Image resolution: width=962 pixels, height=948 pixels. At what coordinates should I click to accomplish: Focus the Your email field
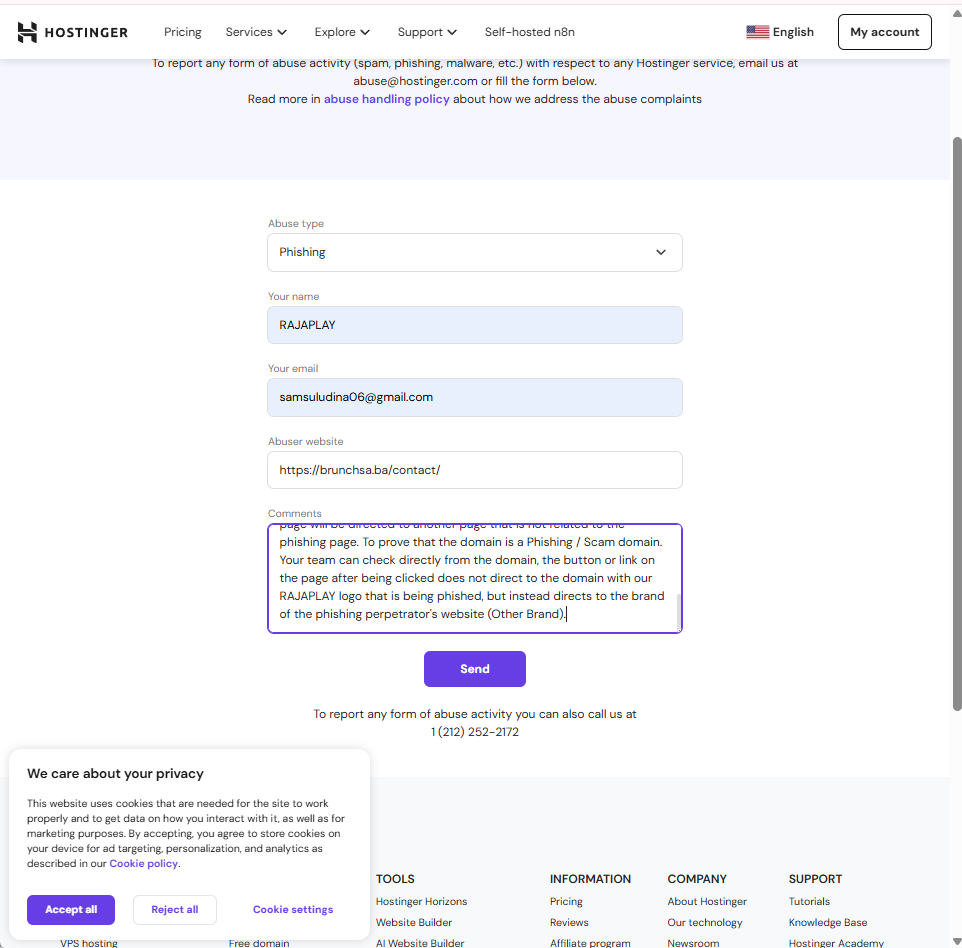click(474, 397)
